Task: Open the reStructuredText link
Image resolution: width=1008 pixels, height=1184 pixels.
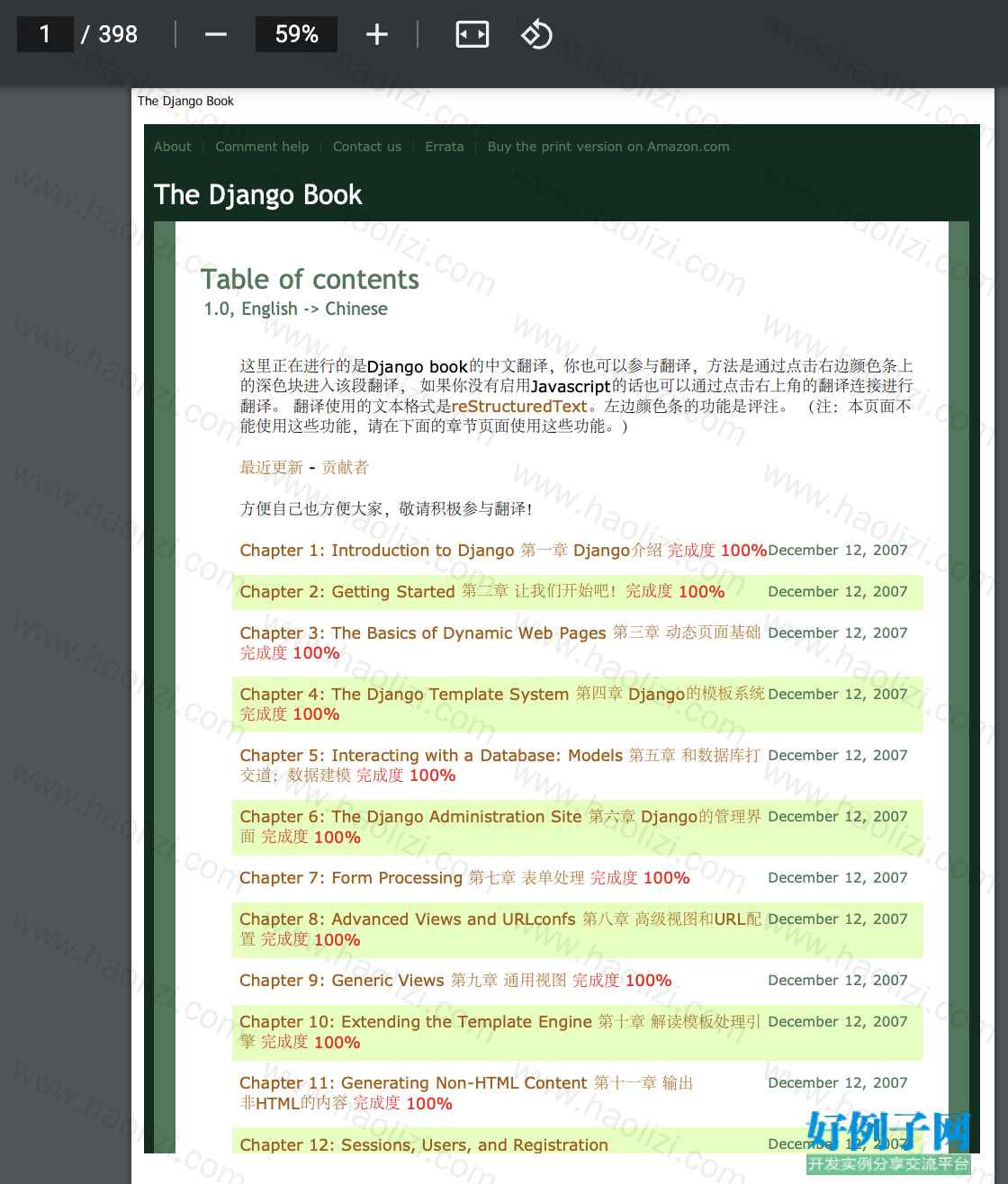Action: 519,407
